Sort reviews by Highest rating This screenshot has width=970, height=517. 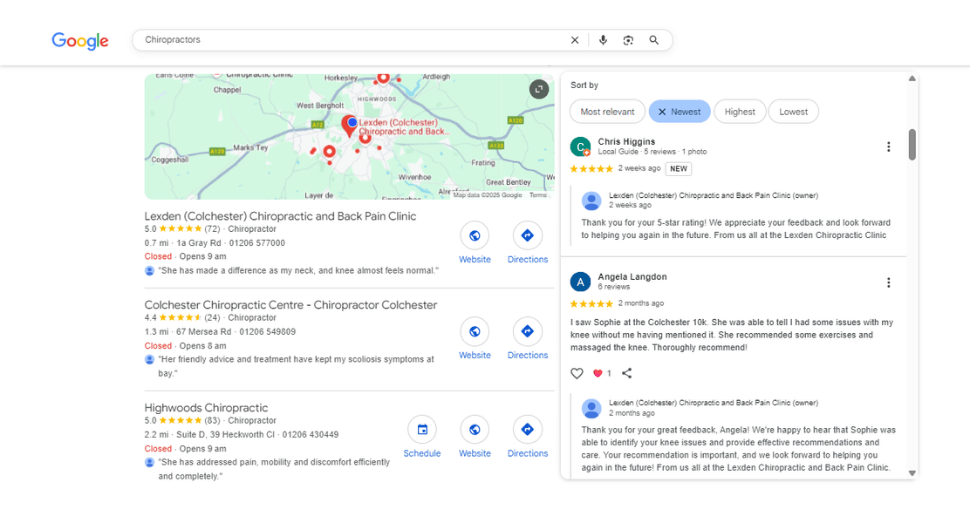tap(740, 112)
